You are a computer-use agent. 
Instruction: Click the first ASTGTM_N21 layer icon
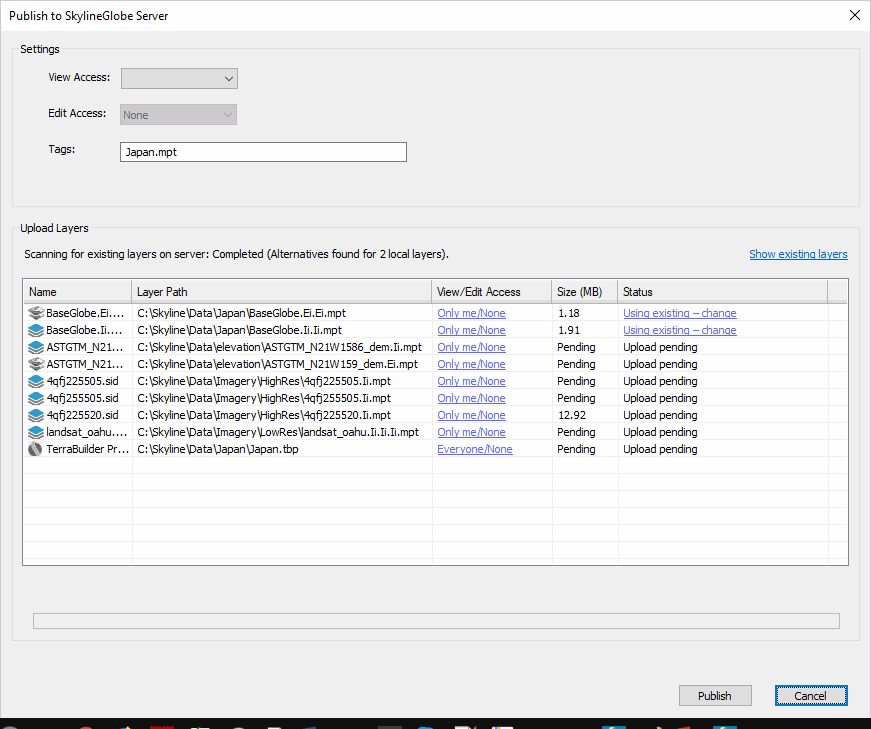coord(36,347)
